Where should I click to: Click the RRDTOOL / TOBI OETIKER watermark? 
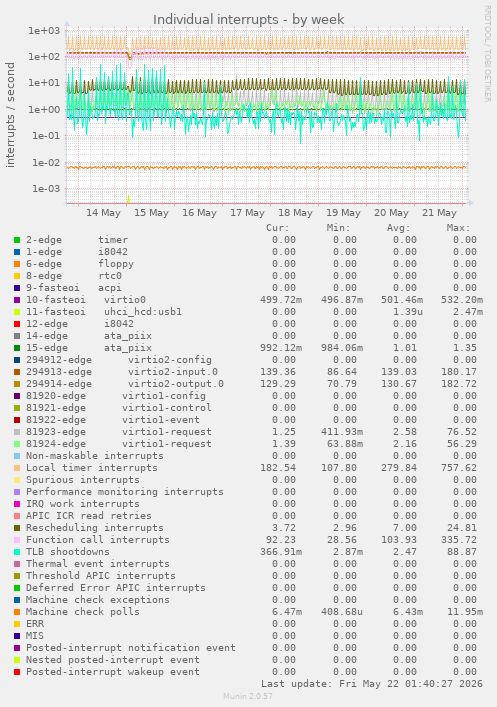[488, 53]
